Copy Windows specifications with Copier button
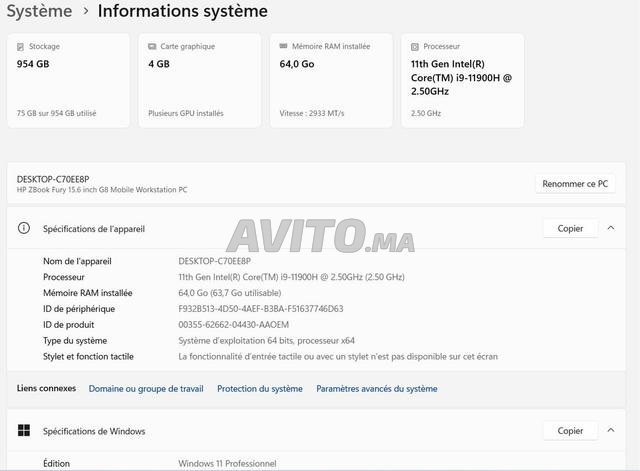Screen dimensions: 640x471 (x=570, y=431)
